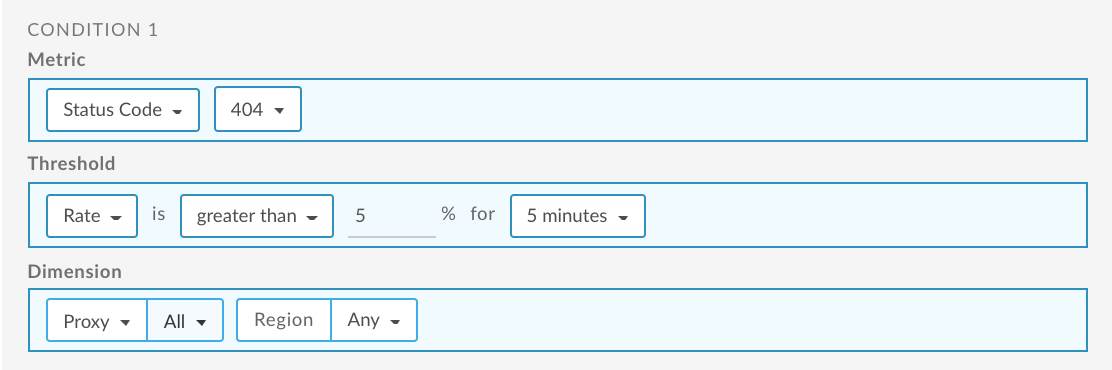Screen dimensions: 1112x370
Task: Click the Dimension section label
Action: (x=74, y=271)
